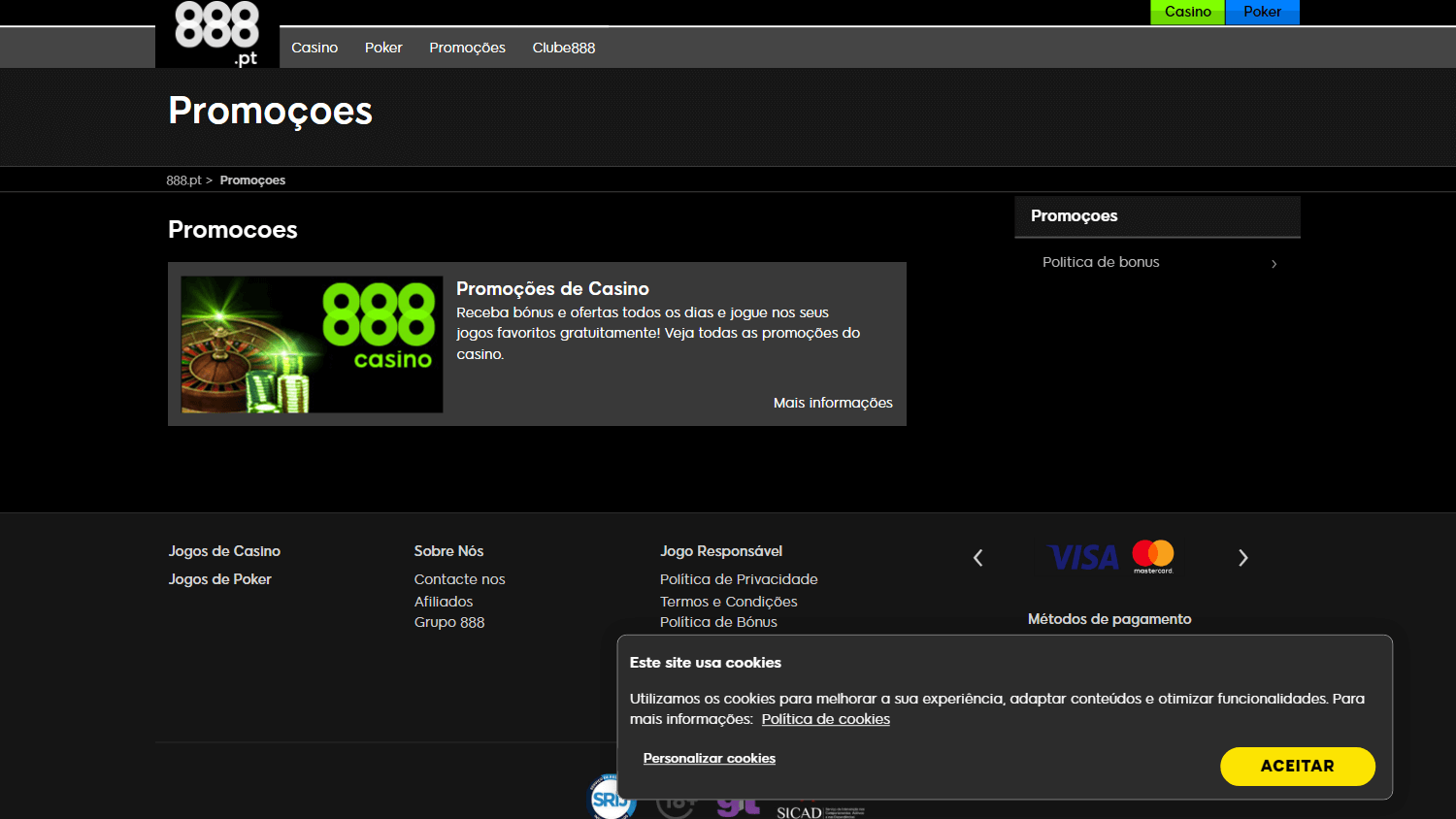1456x819 pixels.
Task: Click Mais informações on casino promotion
Action: pos(833,403)
